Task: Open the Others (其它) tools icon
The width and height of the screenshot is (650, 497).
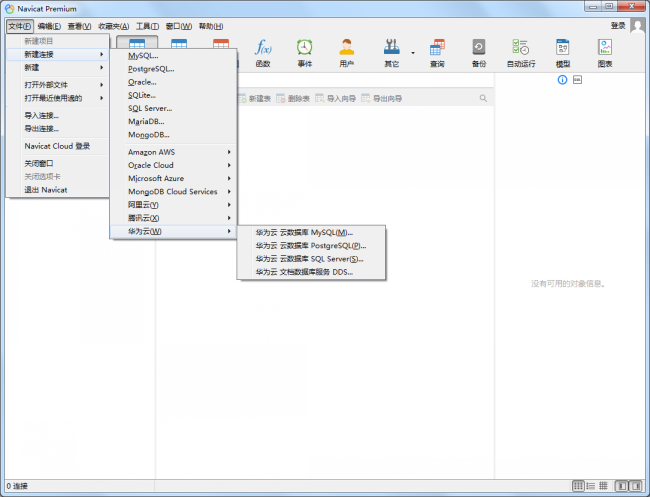Action: click(x=391, y=53)
